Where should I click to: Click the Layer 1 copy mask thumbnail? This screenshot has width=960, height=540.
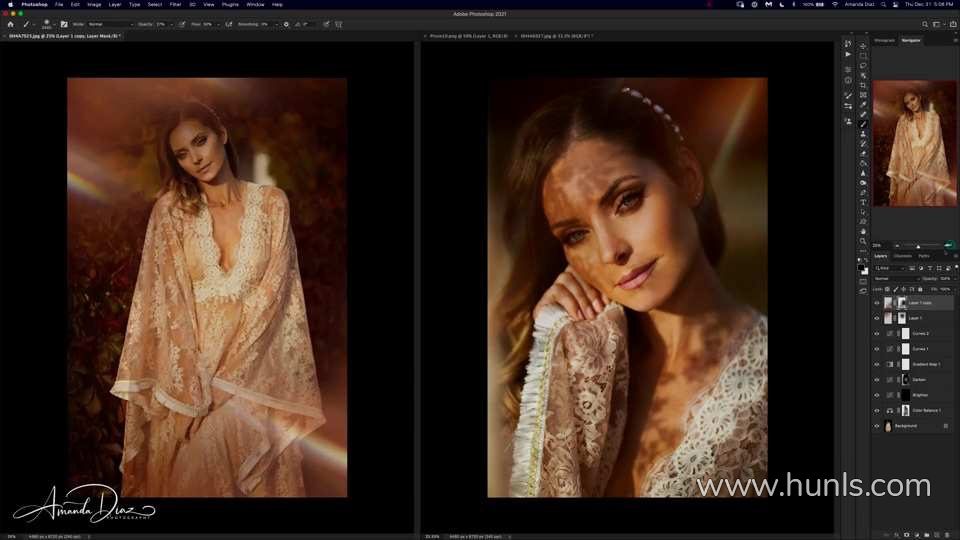tap(901, 303)
